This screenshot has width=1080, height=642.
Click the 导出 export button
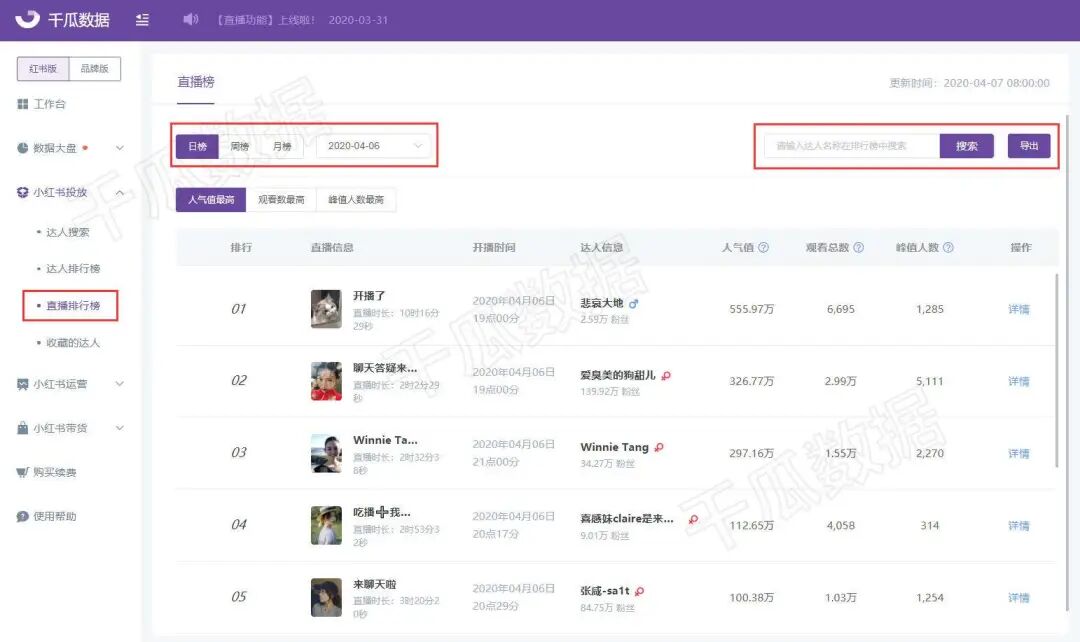click(1029, 146)
